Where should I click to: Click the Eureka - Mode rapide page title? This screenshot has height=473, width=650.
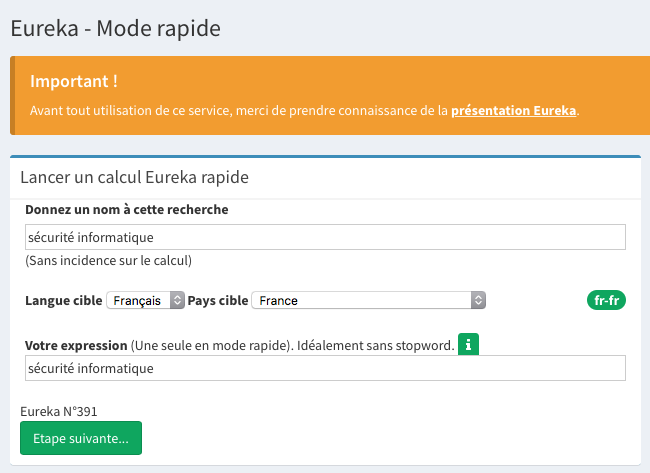(x=116, y=28)
